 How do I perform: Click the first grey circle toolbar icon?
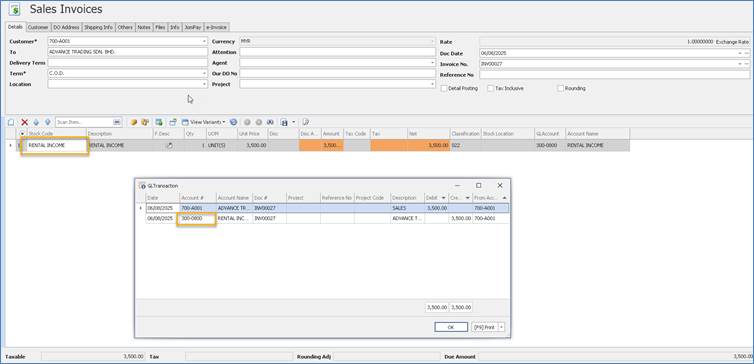(247, 123)
